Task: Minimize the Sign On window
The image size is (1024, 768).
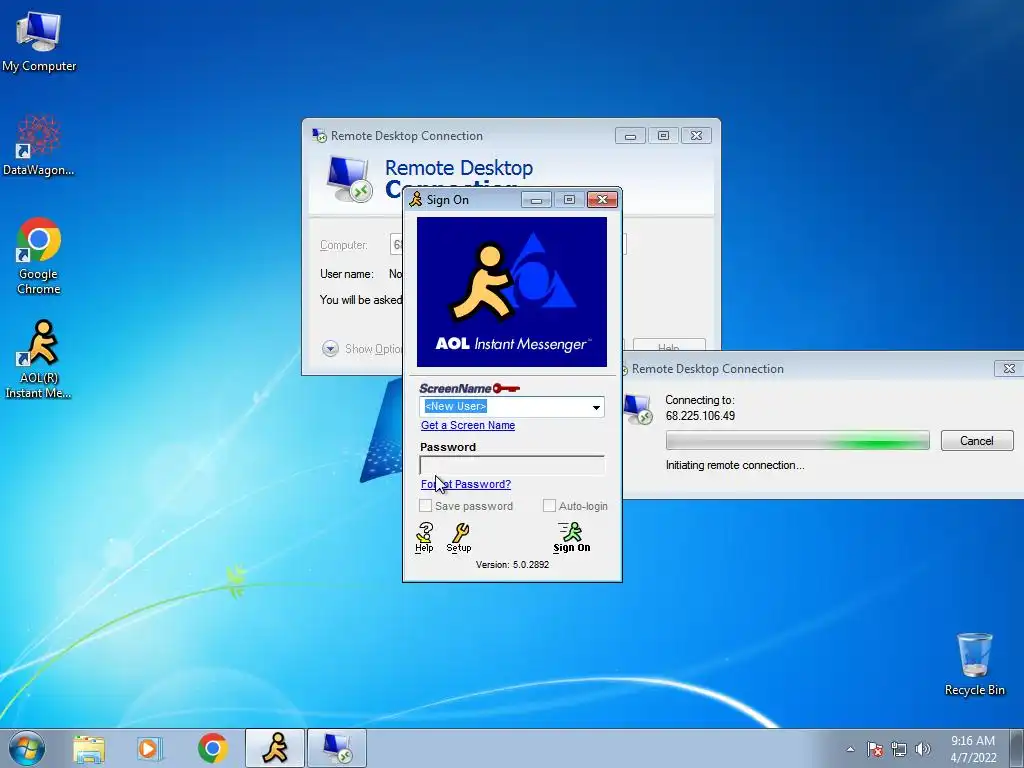Action: pyautogui.click(x=536, y=199)
